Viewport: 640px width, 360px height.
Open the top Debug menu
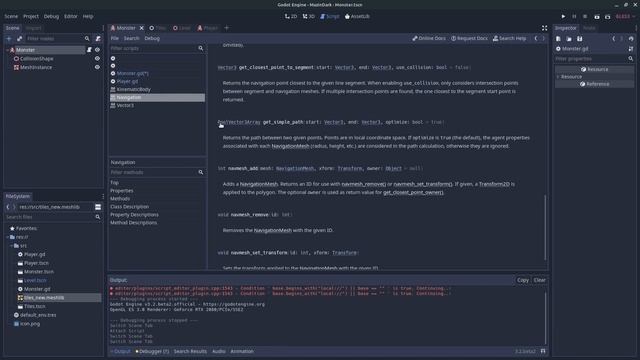51,16
